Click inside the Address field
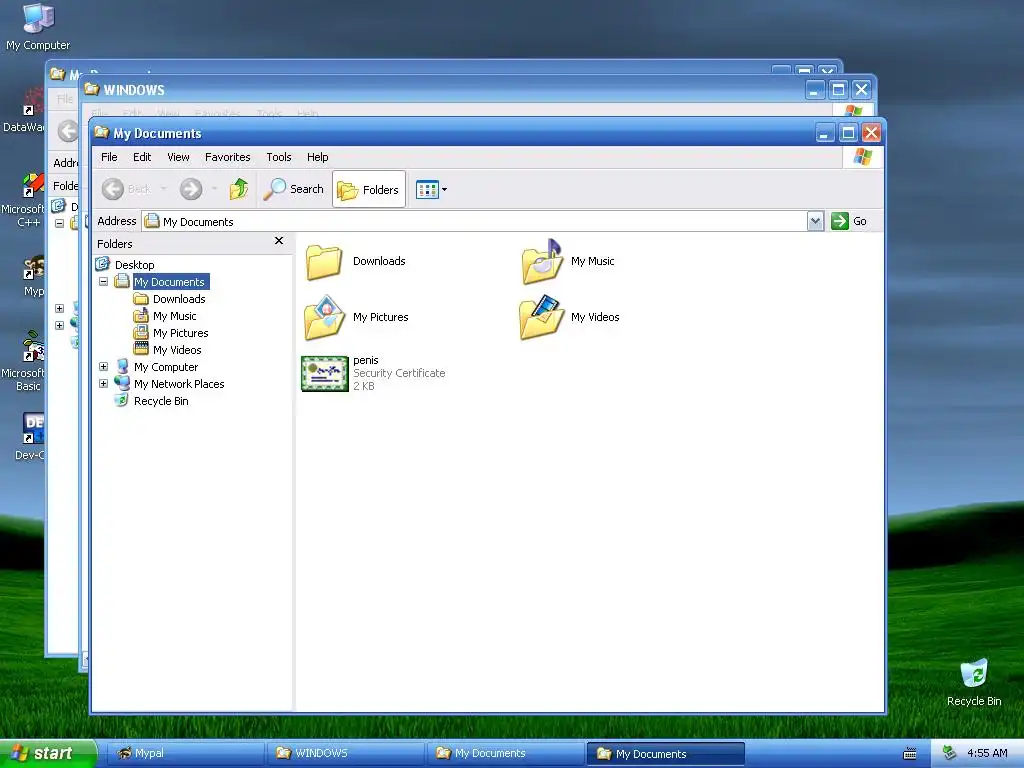 [474, 221]
